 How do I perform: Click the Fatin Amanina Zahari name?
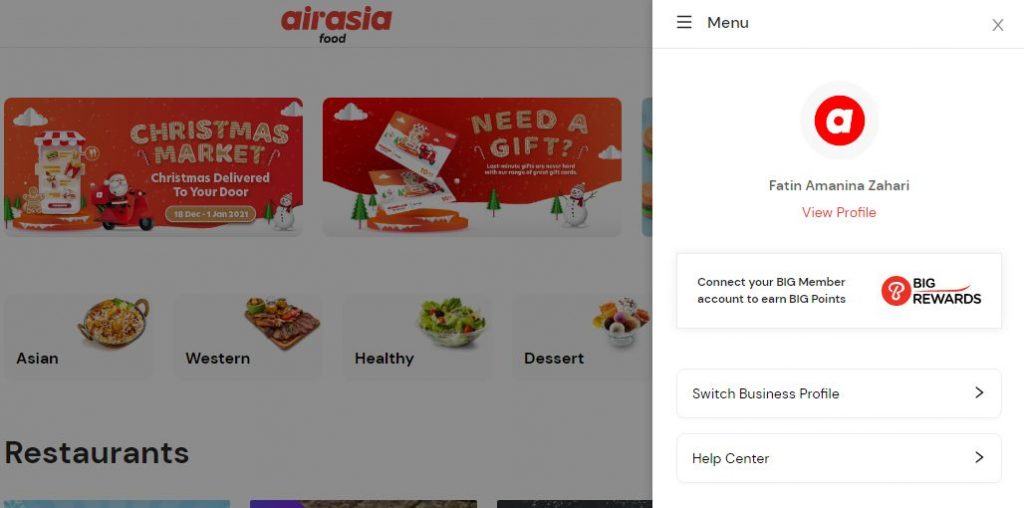coord(839,185)
